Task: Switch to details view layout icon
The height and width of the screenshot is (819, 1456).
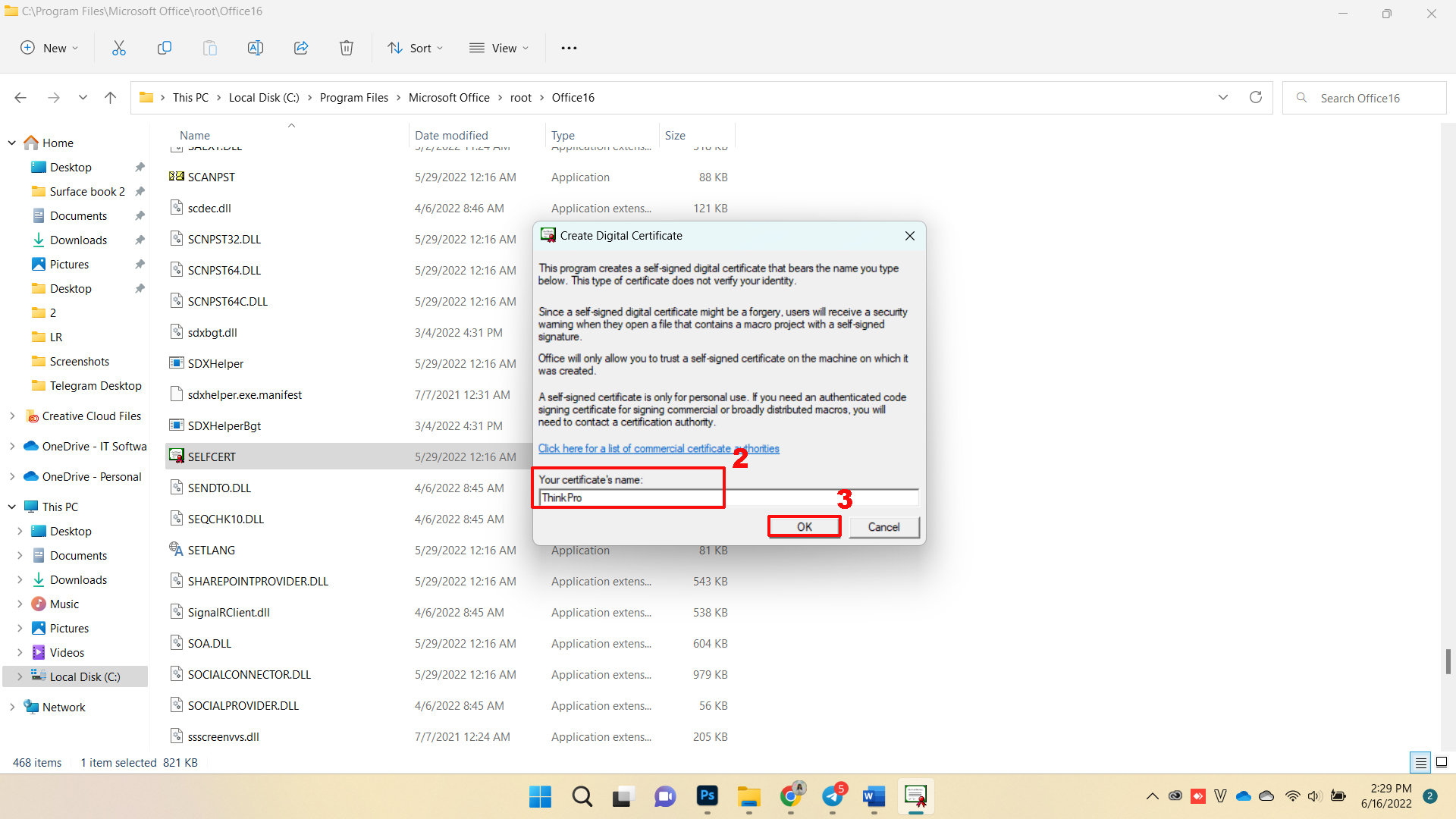Action: coord(1421,763)
